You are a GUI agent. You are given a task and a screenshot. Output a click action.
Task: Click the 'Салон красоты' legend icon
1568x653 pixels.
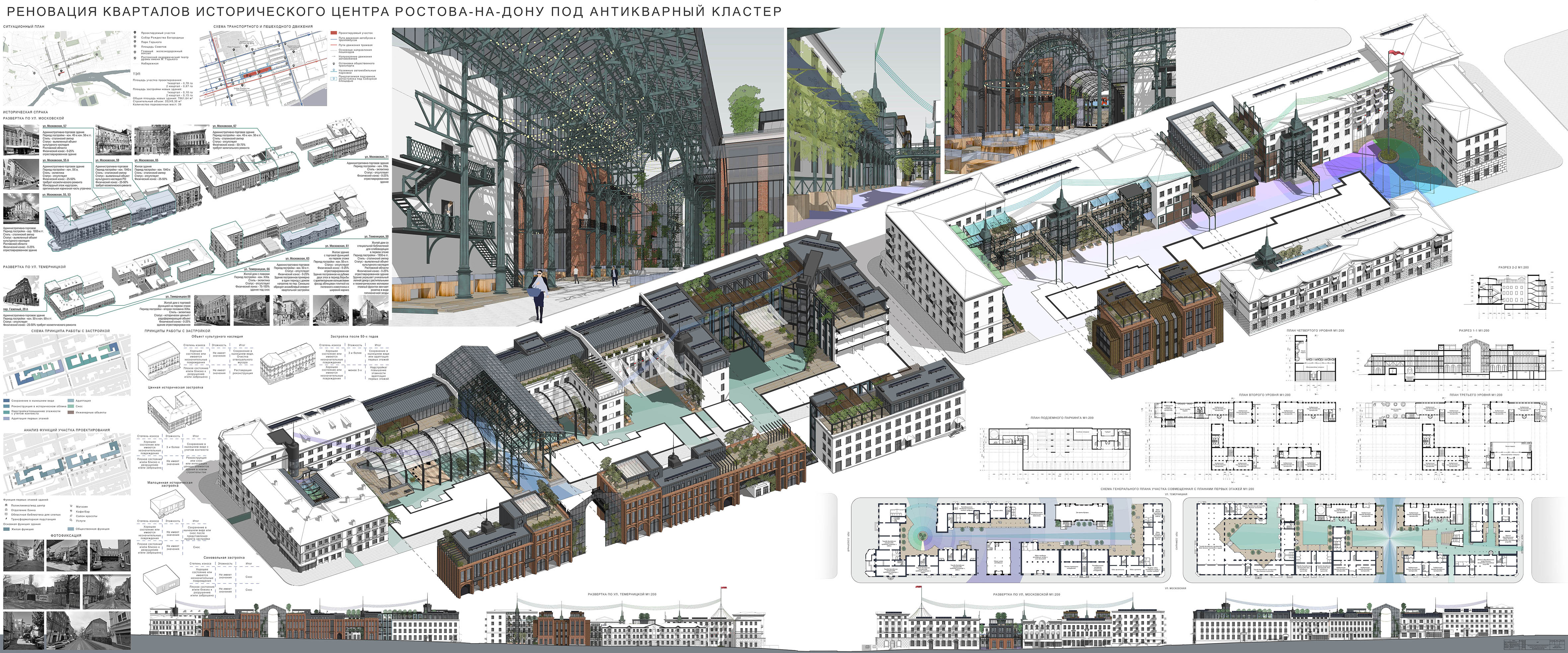pos(71,516)
